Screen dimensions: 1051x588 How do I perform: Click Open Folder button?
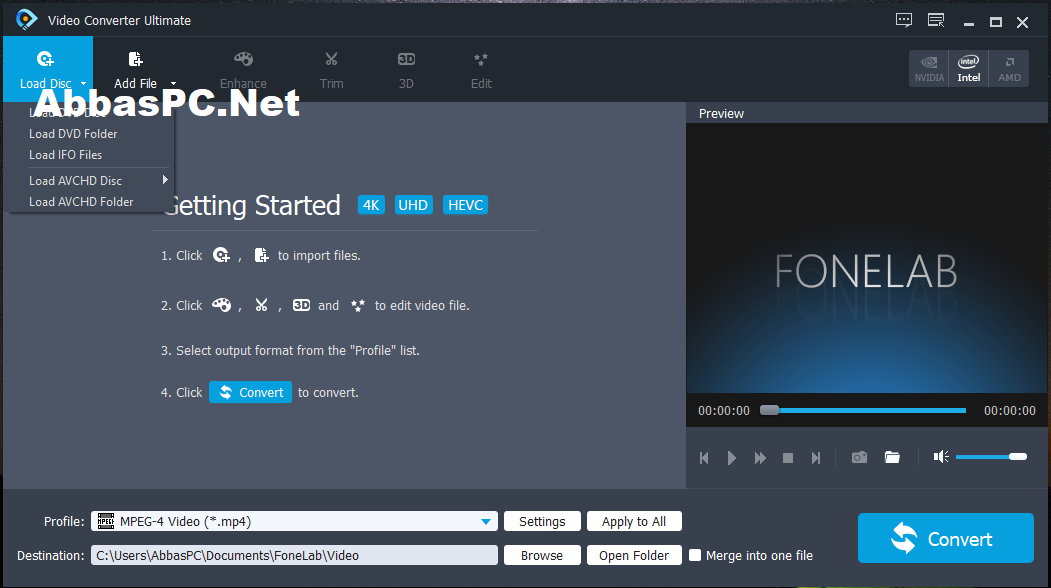(x=634, y=555)
